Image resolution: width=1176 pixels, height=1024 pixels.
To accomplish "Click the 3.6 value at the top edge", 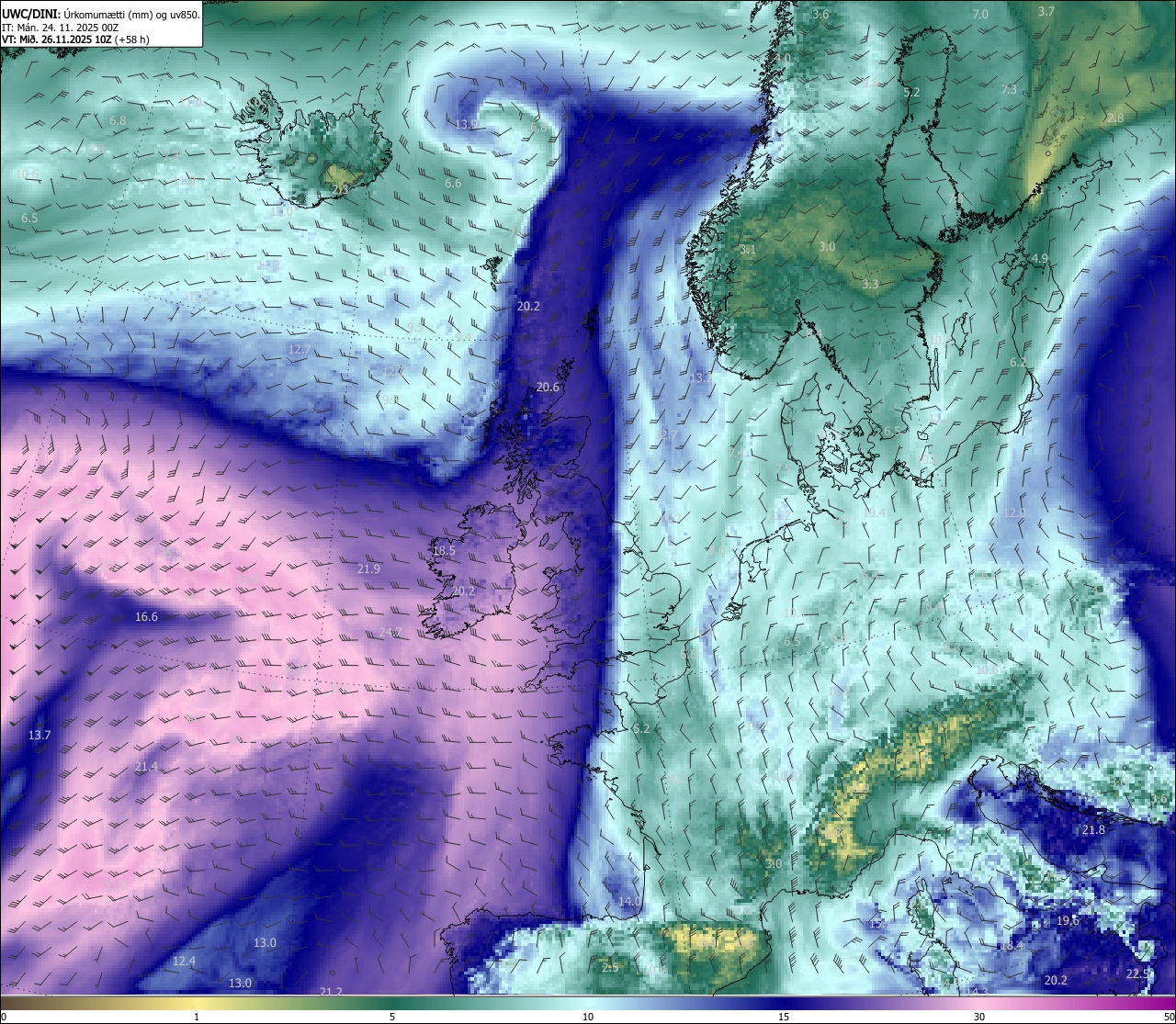I will 821,15.
